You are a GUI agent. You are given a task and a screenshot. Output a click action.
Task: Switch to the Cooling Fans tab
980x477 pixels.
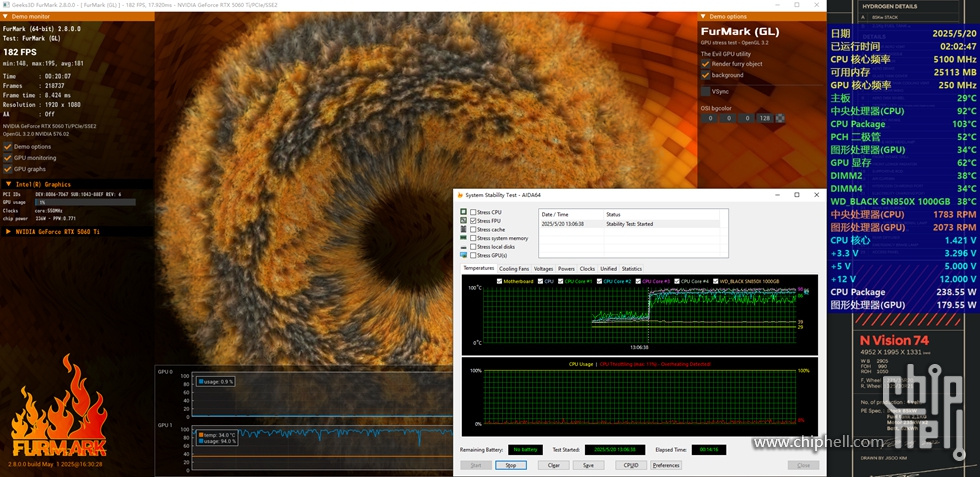(514, 269)
